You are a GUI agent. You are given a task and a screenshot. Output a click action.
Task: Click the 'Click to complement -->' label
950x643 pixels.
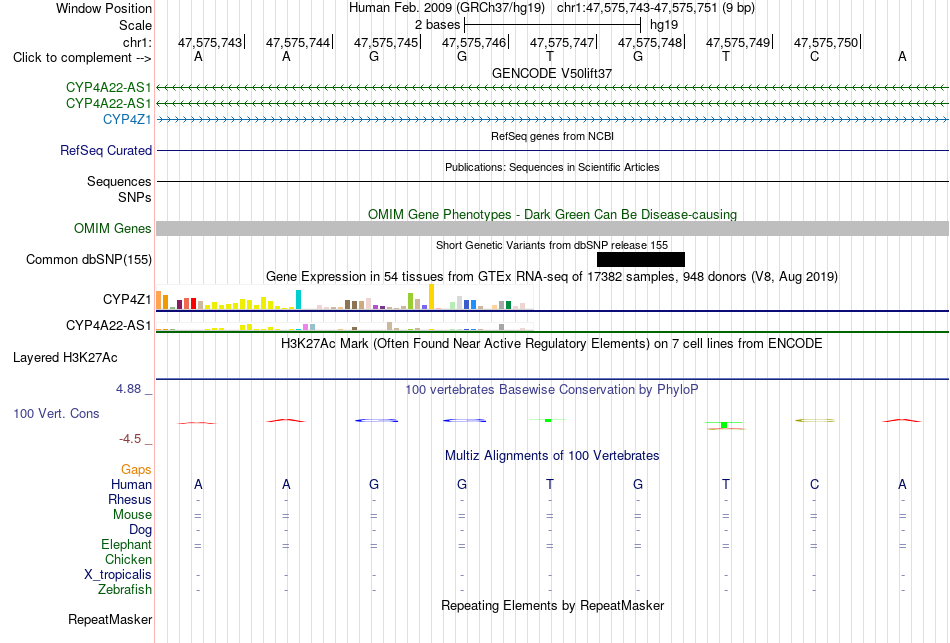[82, 58]
